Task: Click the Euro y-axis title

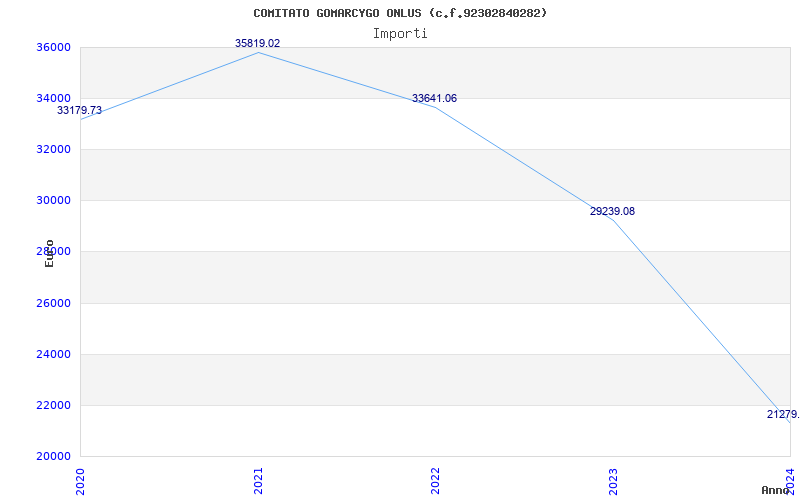Action: 49,253
